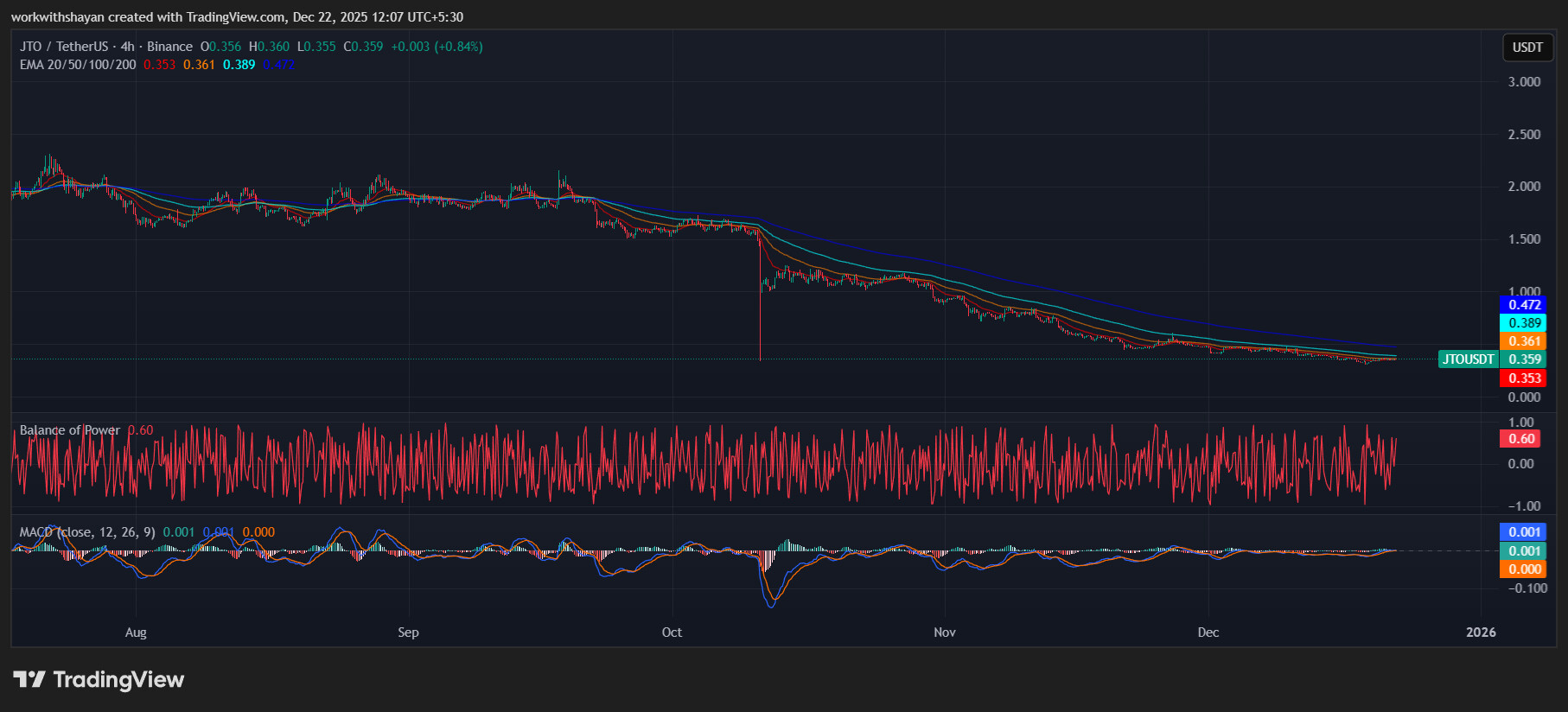
Task: Click the red 0.60 Balance of Power tag
Action: point(1521,439)
